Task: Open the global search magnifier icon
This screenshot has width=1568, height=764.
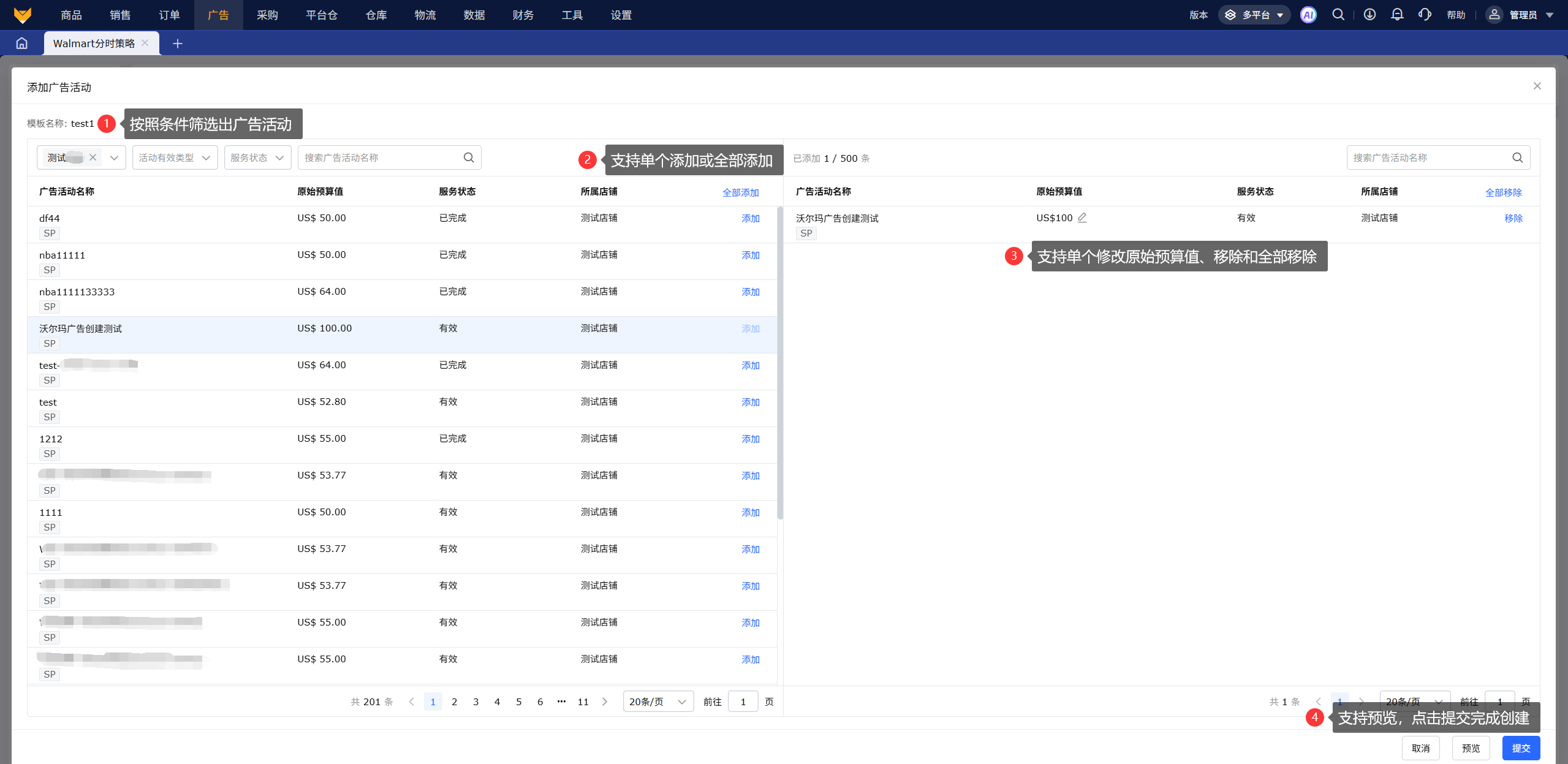Action: click(1338, 15)
